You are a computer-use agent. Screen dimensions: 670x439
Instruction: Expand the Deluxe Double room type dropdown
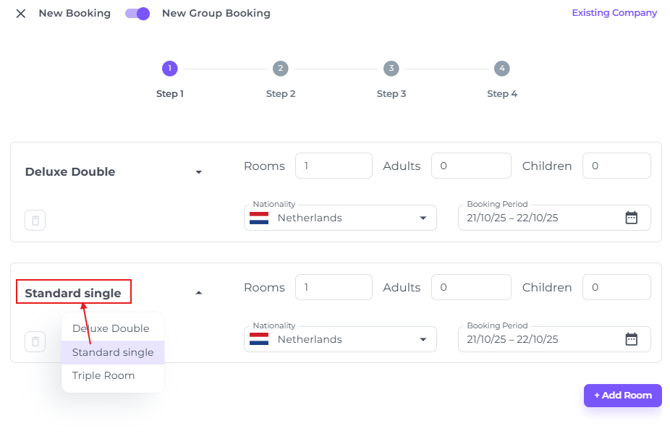[198, 172]
